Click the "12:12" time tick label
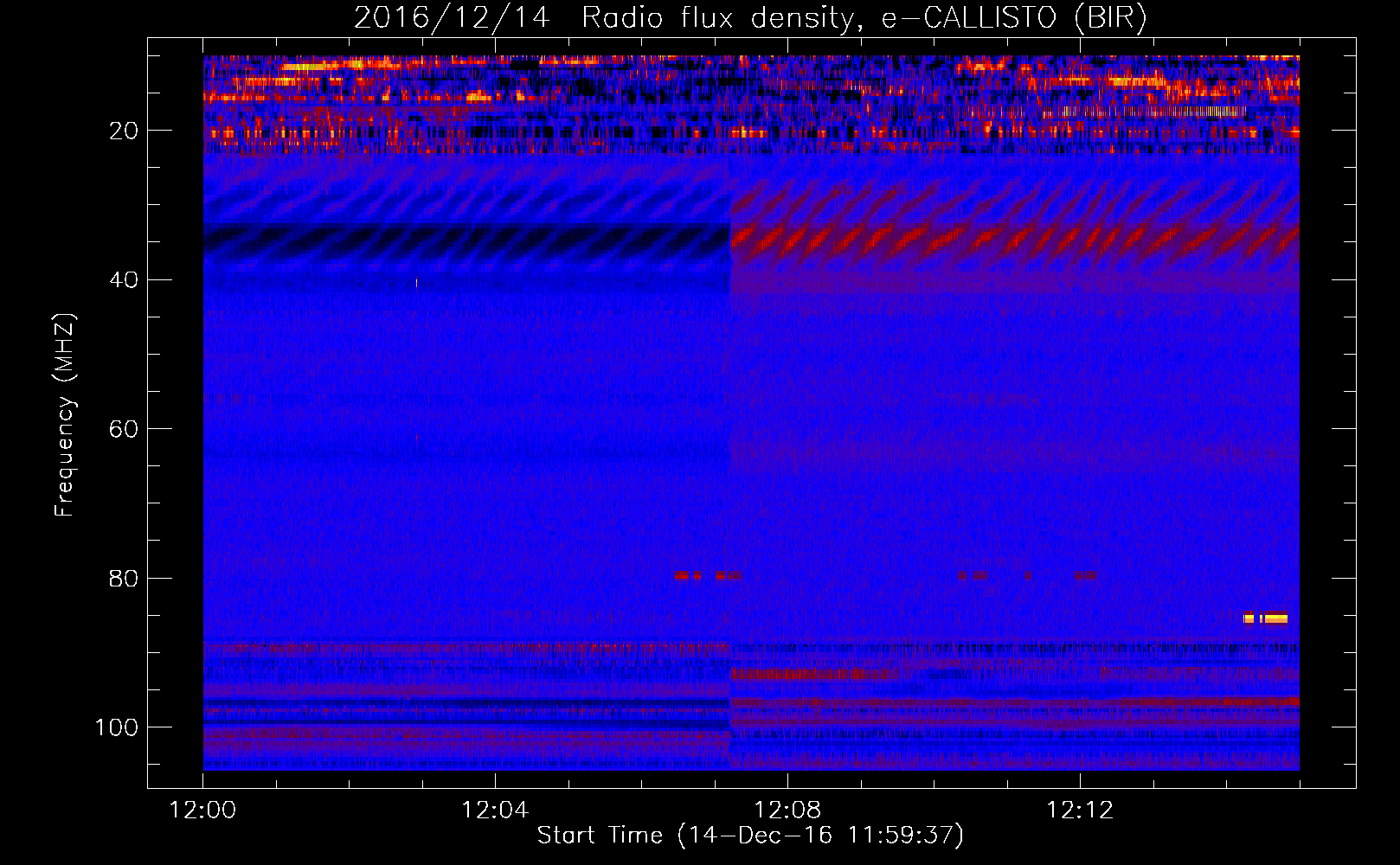The image size is (1400, 865). [x=1080, y=811]
